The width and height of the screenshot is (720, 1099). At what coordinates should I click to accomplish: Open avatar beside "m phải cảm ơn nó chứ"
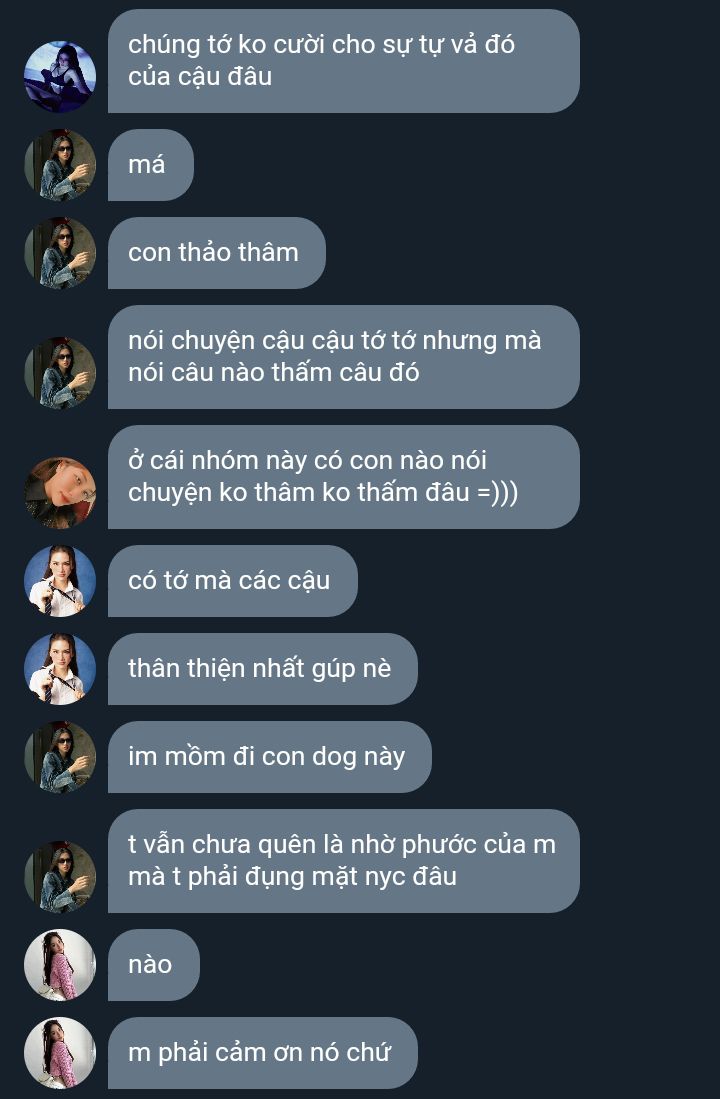click(60, 1053)
